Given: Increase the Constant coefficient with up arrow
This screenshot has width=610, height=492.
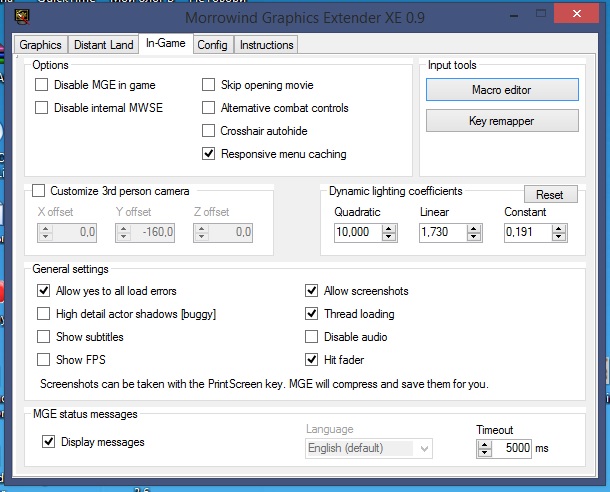Looking at the screenshot, I should (x=559, y=229).
